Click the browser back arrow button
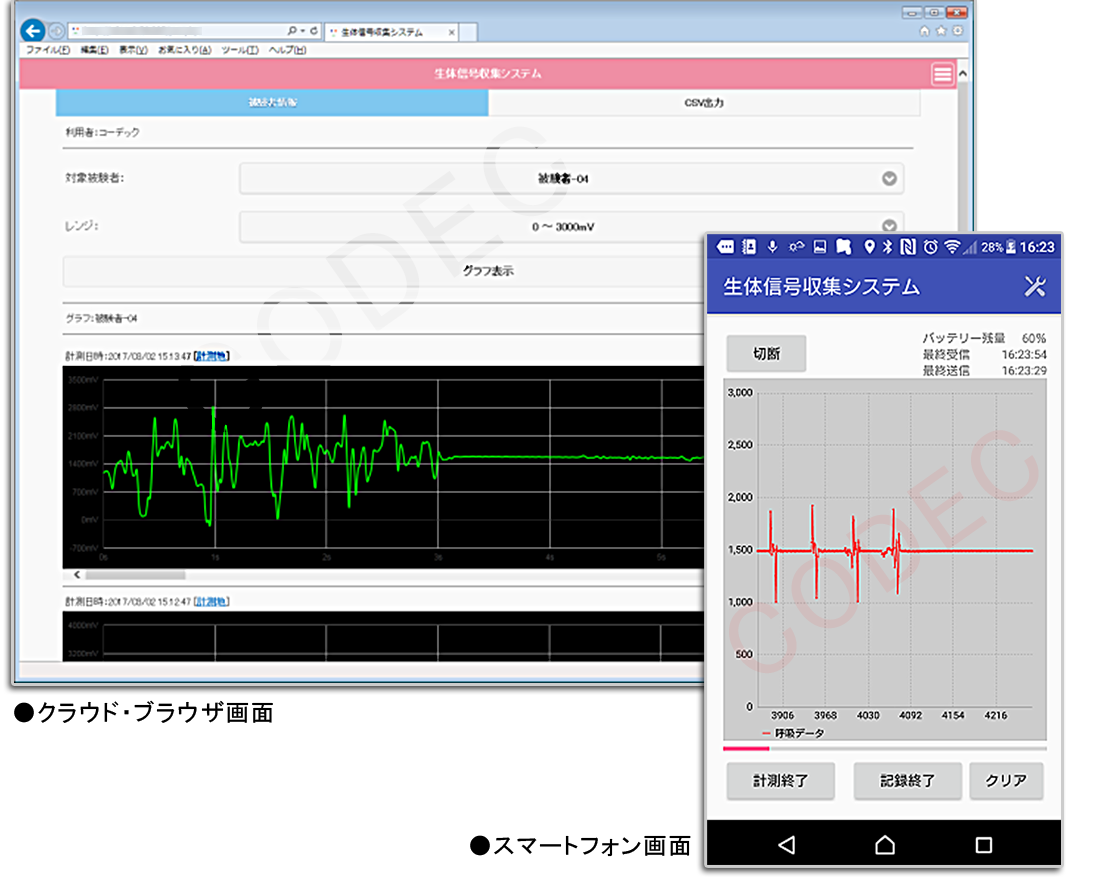The width and height of the screenshot is (1110, 883). tap(33, 30)
